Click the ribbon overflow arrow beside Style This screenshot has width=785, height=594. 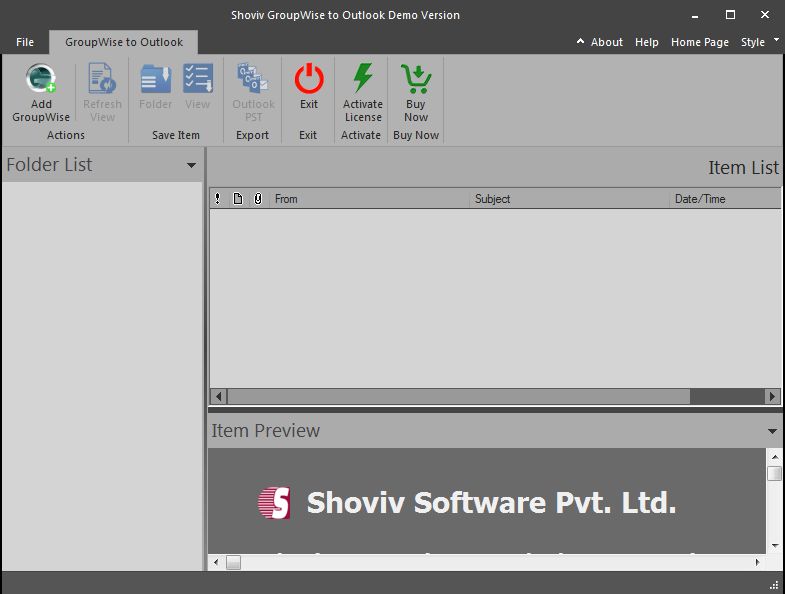[776, 39]
